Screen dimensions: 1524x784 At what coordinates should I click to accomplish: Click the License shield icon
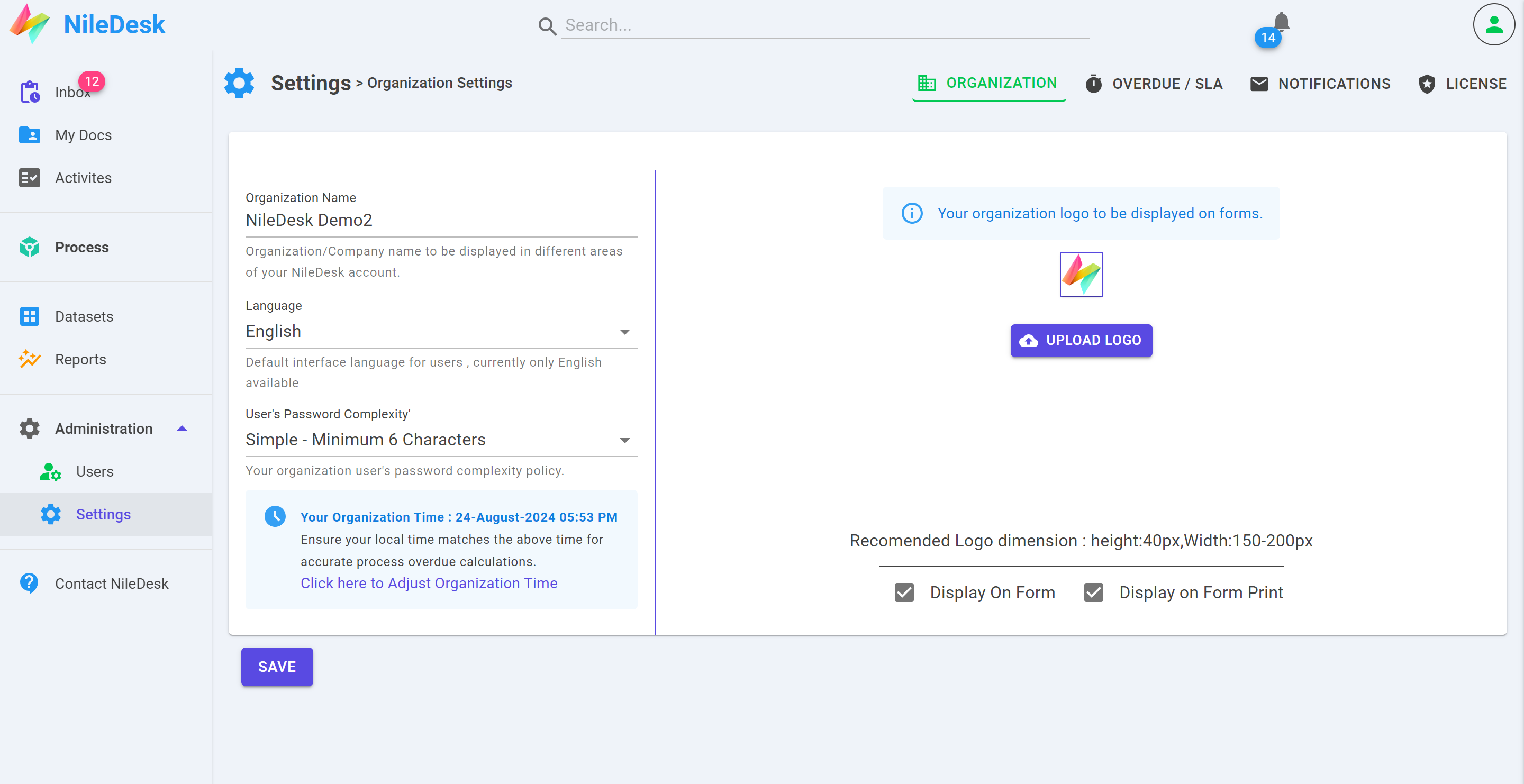pos(1427,84)
